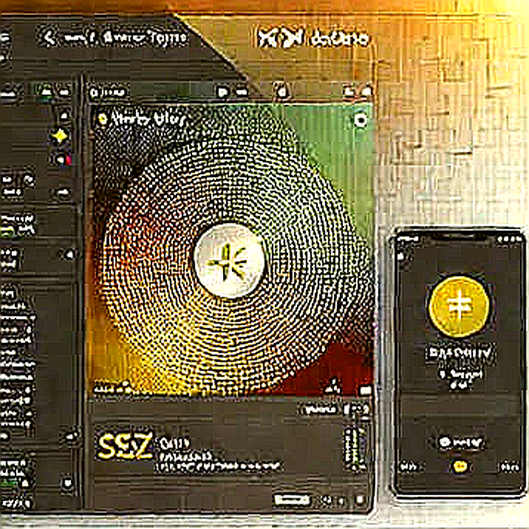This screenshot has height=529, width=529.
Task: Click the white sparkle button at the spiral center
Action: click(x=229, y=260)
